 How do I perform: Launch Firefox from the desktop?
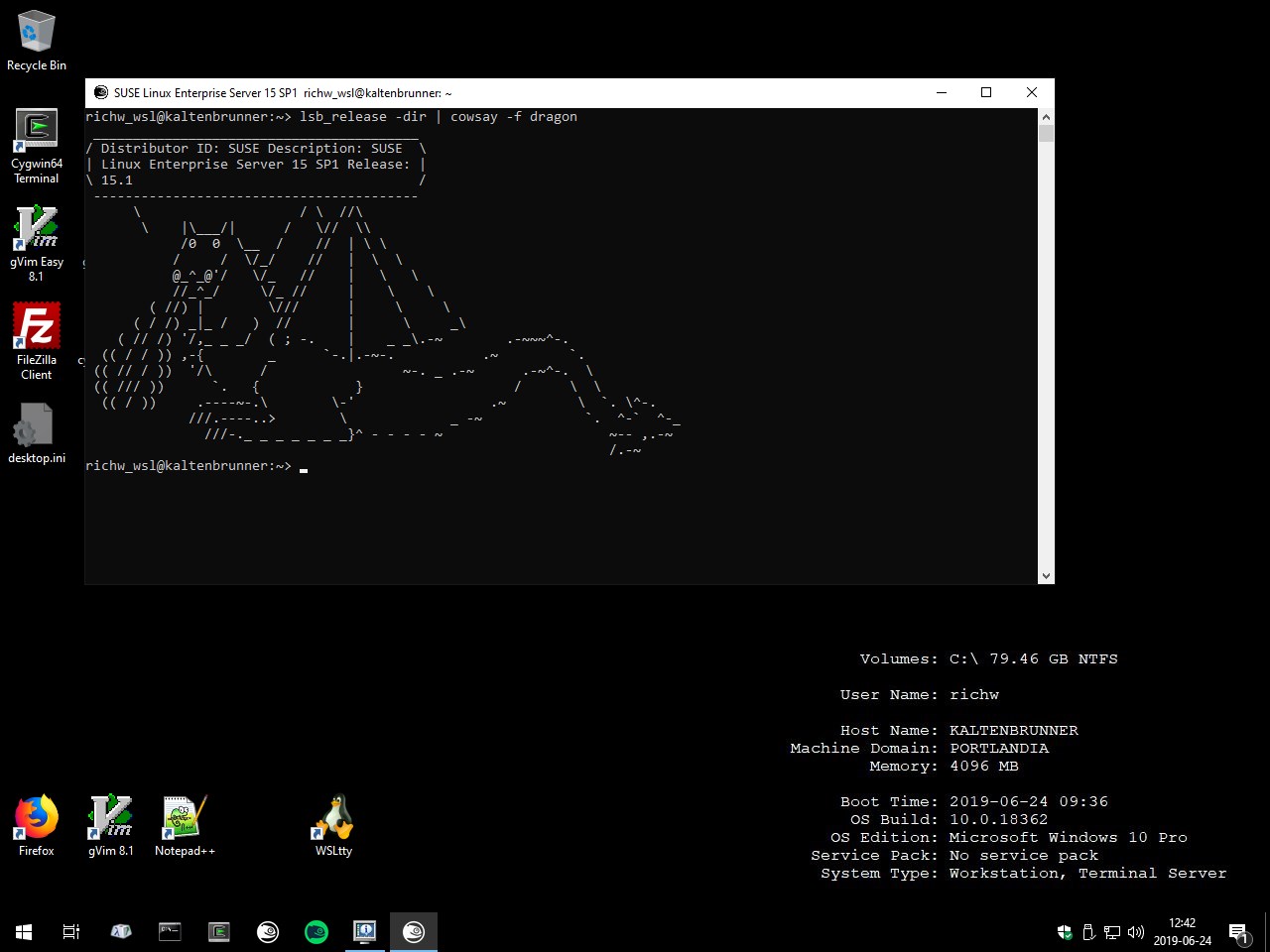pos(37,825)
